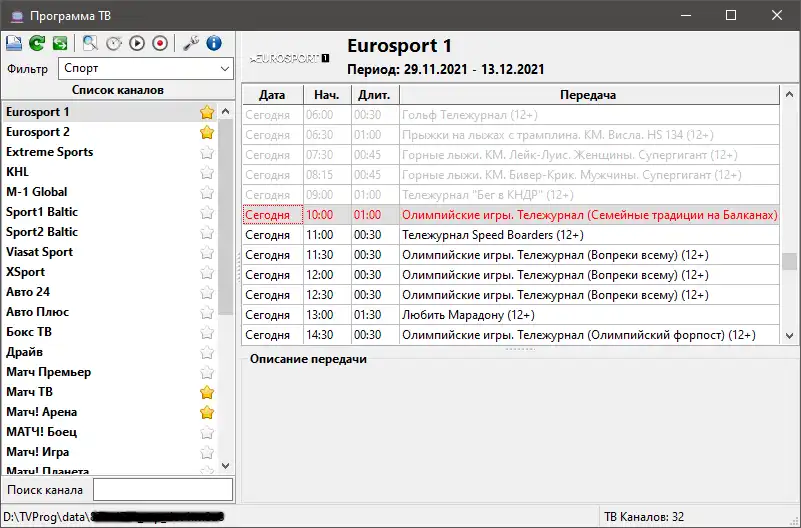Toggle favorite star for M-1 Global

click(207, 193)
